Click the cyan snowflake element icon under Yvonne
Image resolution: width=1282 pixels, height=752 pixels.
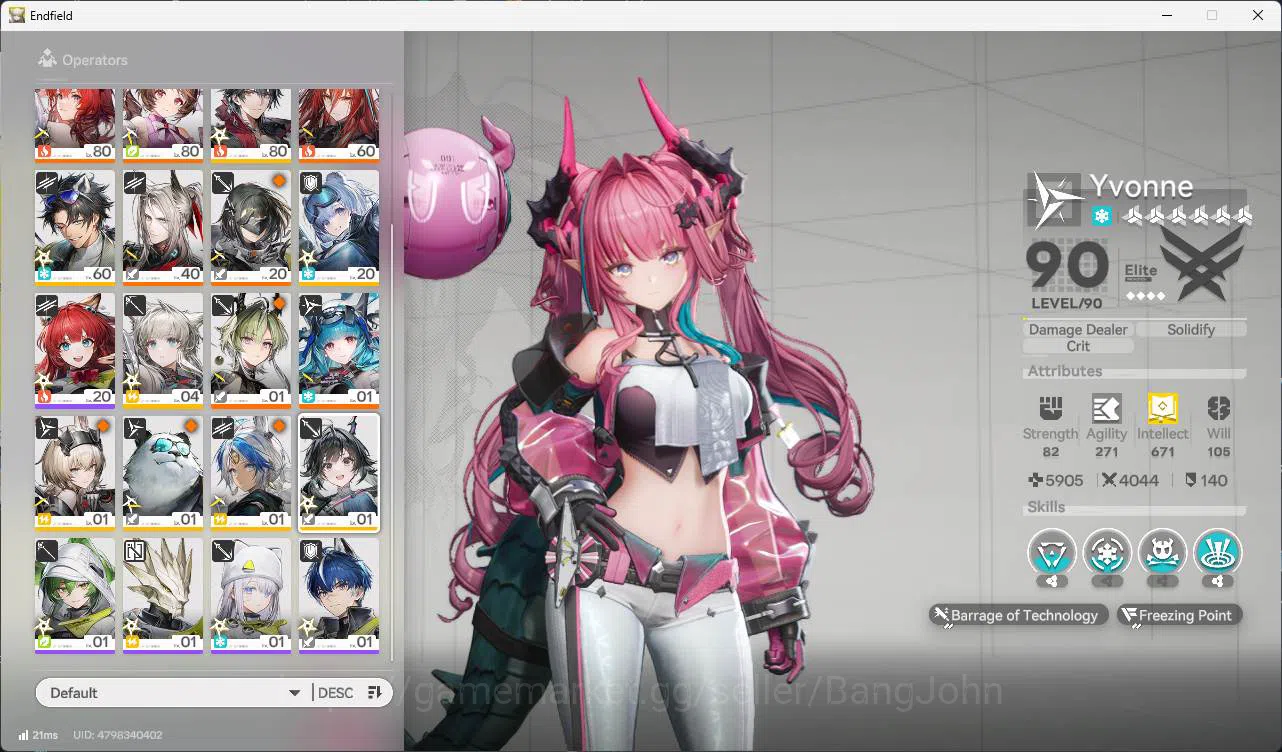(x=1101, y=216)
